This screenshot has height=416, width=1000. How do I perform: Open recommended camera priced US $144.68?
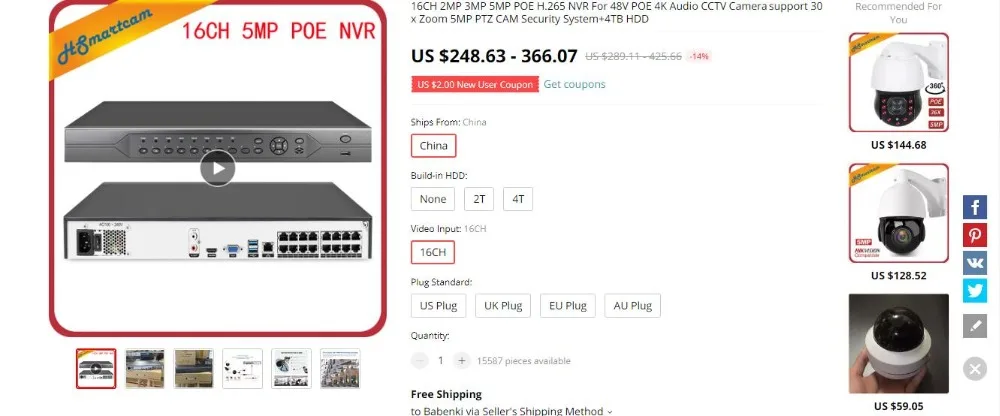click(x=899, y=82)
